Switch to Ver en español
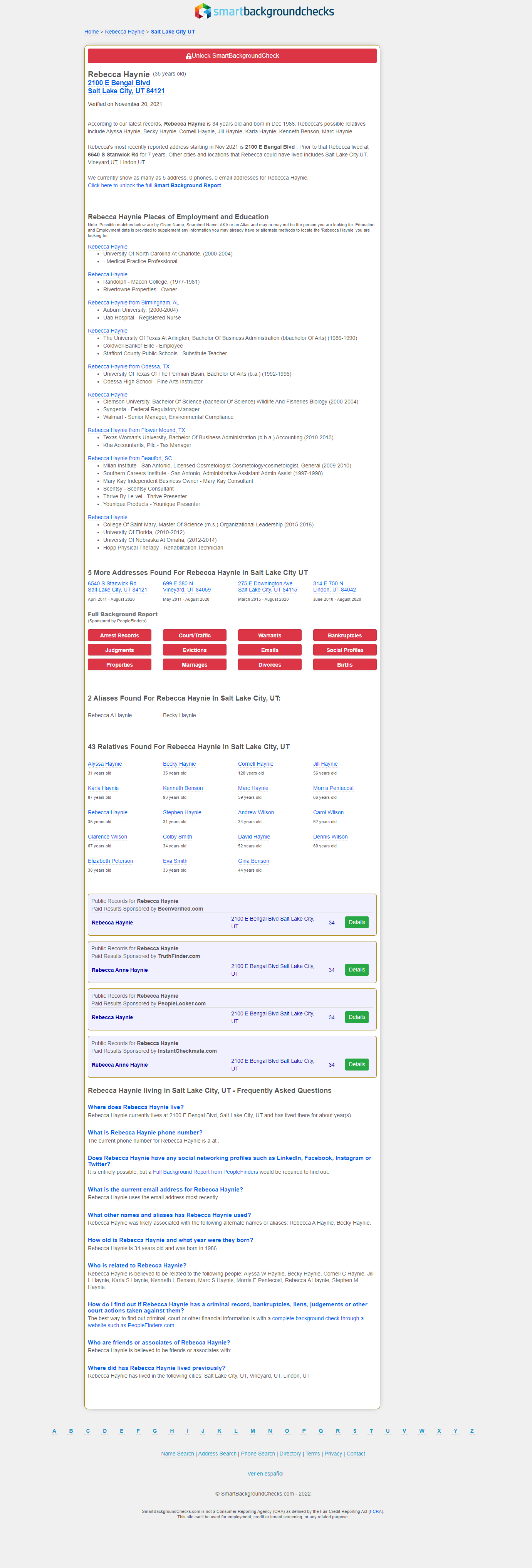This screenshot has height=1568, width=532. pos(265,1474)
